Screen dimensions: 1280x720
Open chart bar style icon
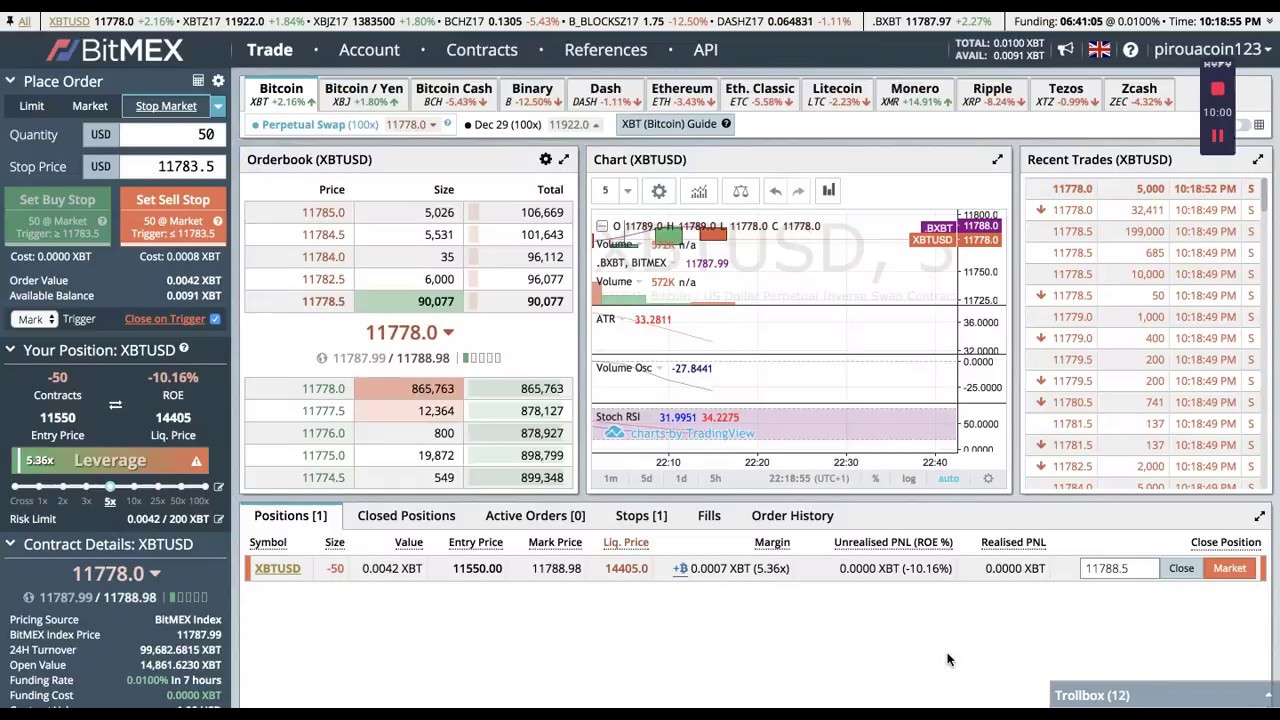[x=828, y=191]
